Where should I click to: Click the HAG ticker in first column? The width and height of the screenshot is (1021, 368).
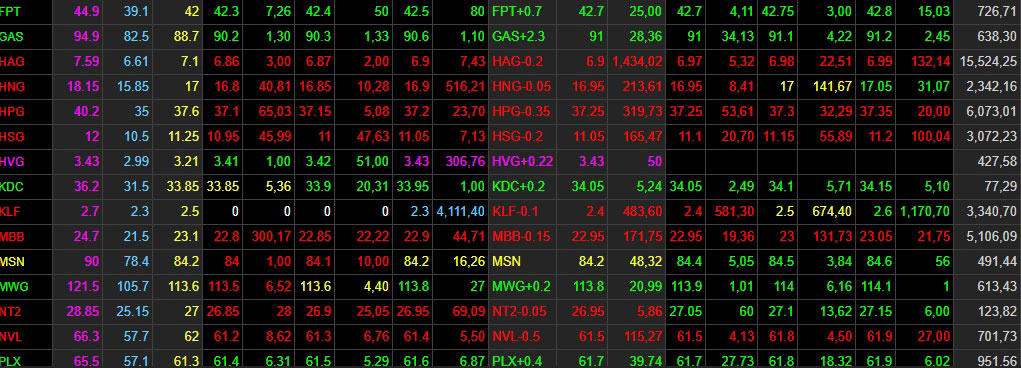pyautogui.click(x=12, y=62)
